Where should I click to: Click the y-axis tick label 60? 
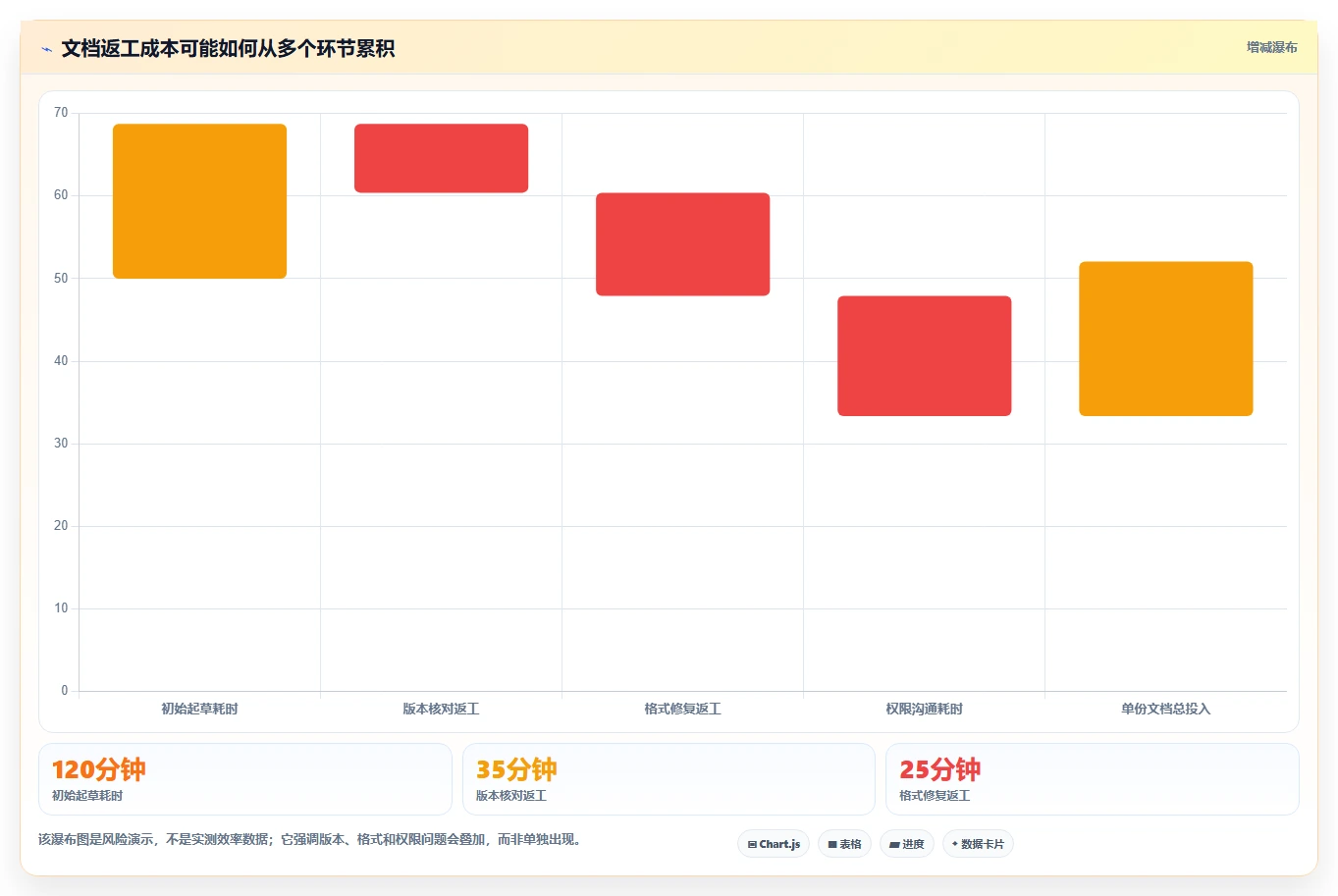[61, 195]
